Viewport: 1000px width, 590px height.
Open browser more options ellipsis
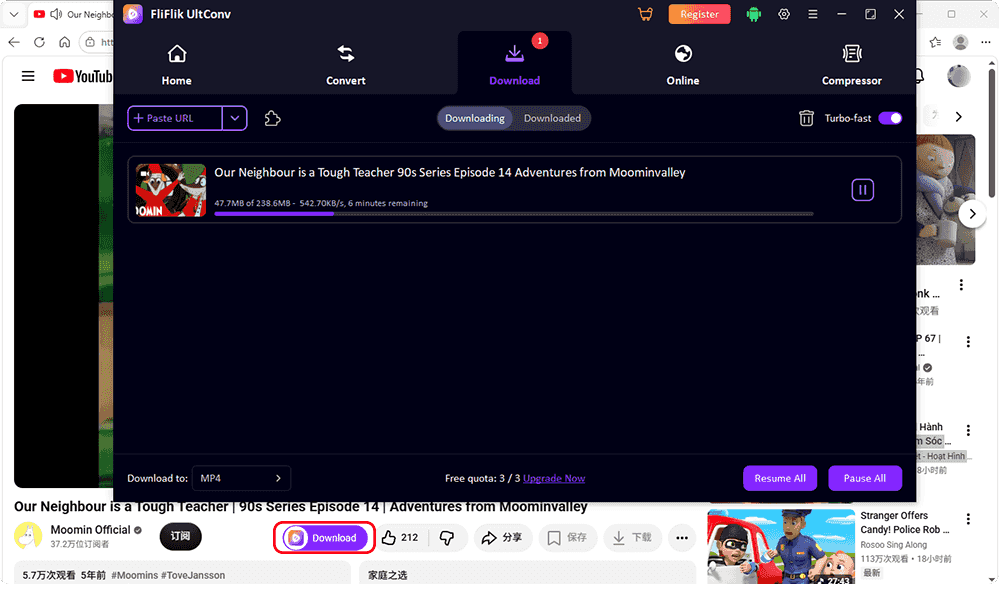click(985, 42)
